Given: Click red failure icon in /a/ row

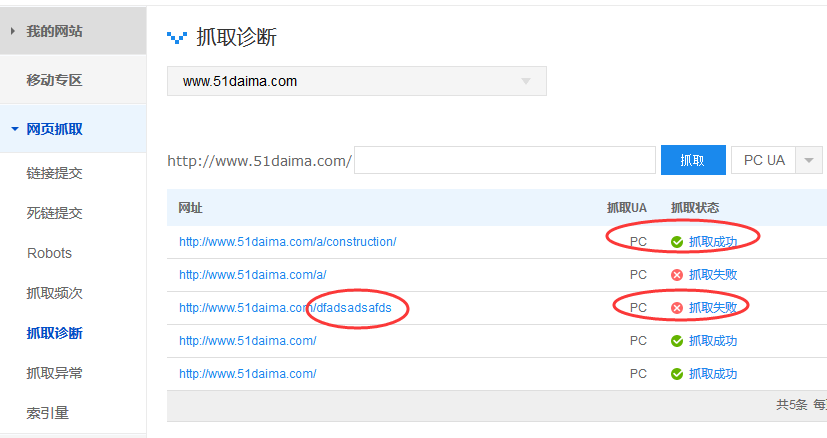Looking at the screenshot, I should pos(677,275).
